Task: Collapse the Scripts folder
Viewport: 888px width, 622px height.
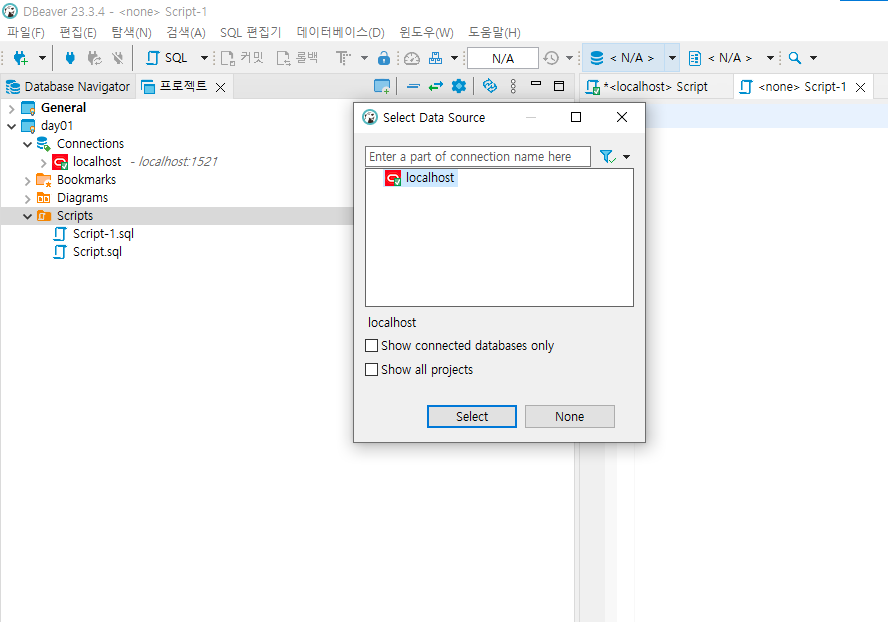Action: pos(27,216)
